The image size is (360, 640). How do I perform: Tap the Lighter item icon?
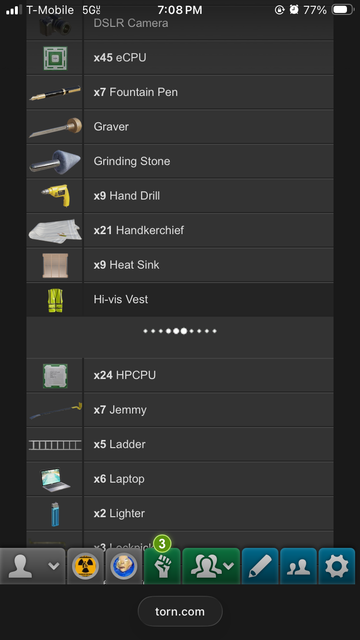pos(55,514)
